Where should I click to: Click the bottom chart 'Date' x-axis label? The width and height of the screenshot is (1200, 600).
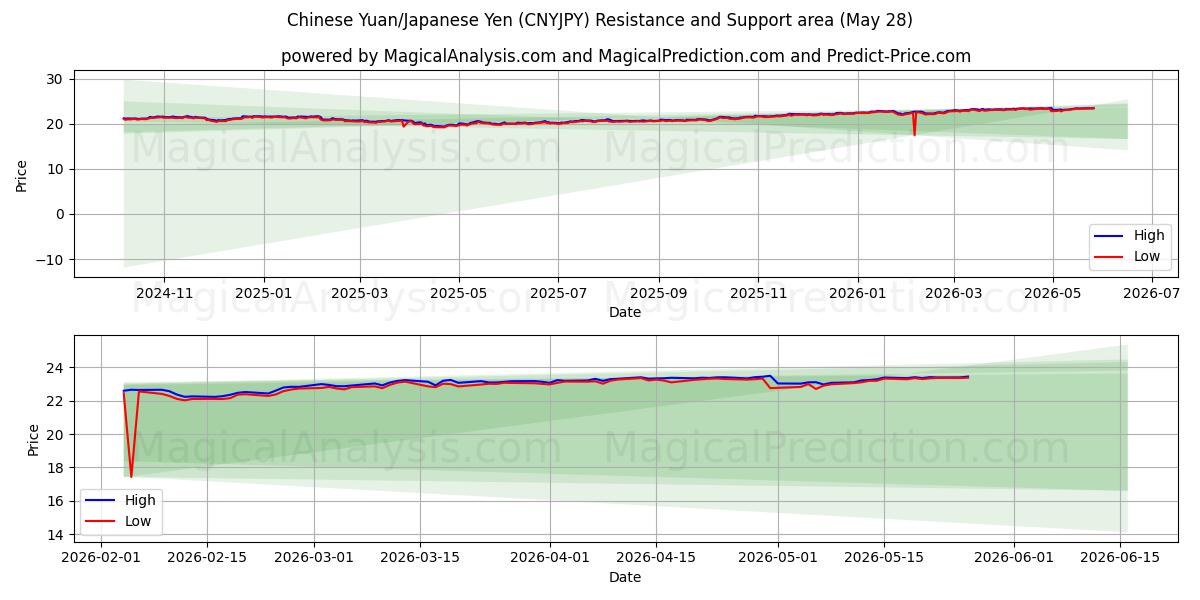625,577
